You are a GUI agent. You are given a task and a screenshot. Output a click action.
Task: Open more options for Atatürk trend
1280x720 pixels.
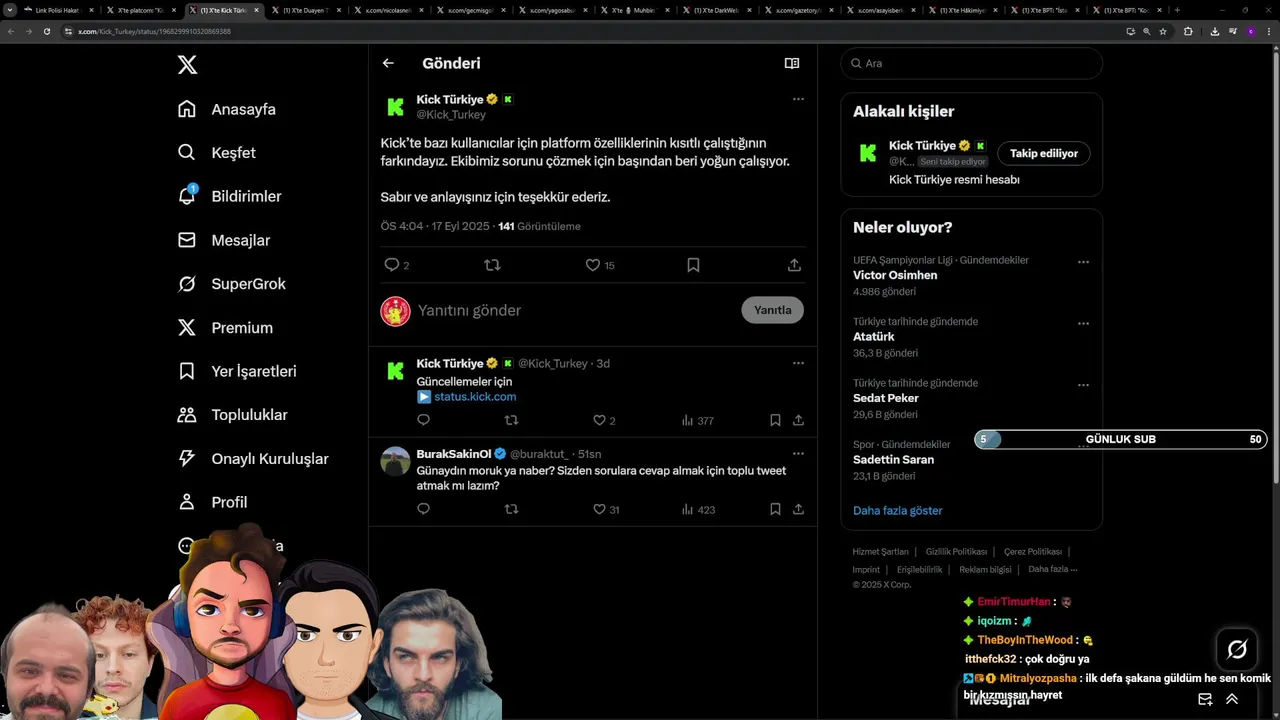tap(1083, 324)
